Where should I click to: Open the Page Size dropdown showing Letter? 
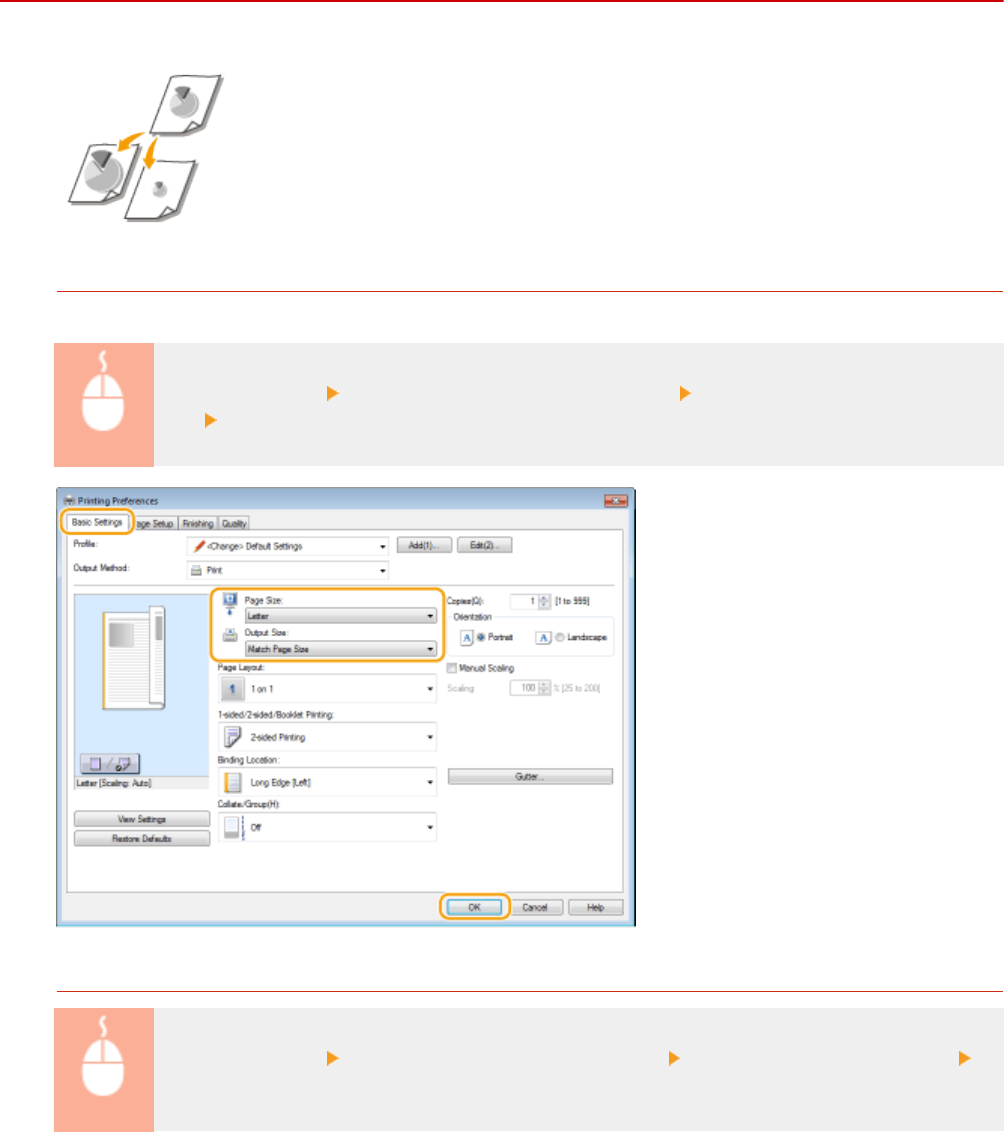tap(341, 616)
